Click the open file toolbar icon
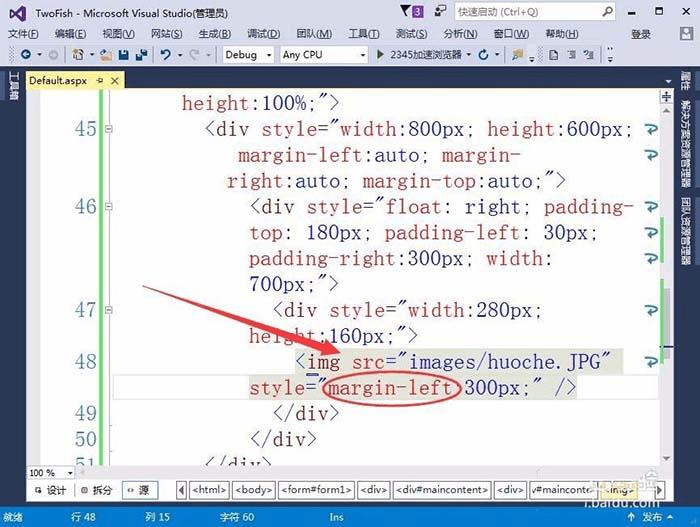Viewport: 700px width, 527px height. (106, 55)
